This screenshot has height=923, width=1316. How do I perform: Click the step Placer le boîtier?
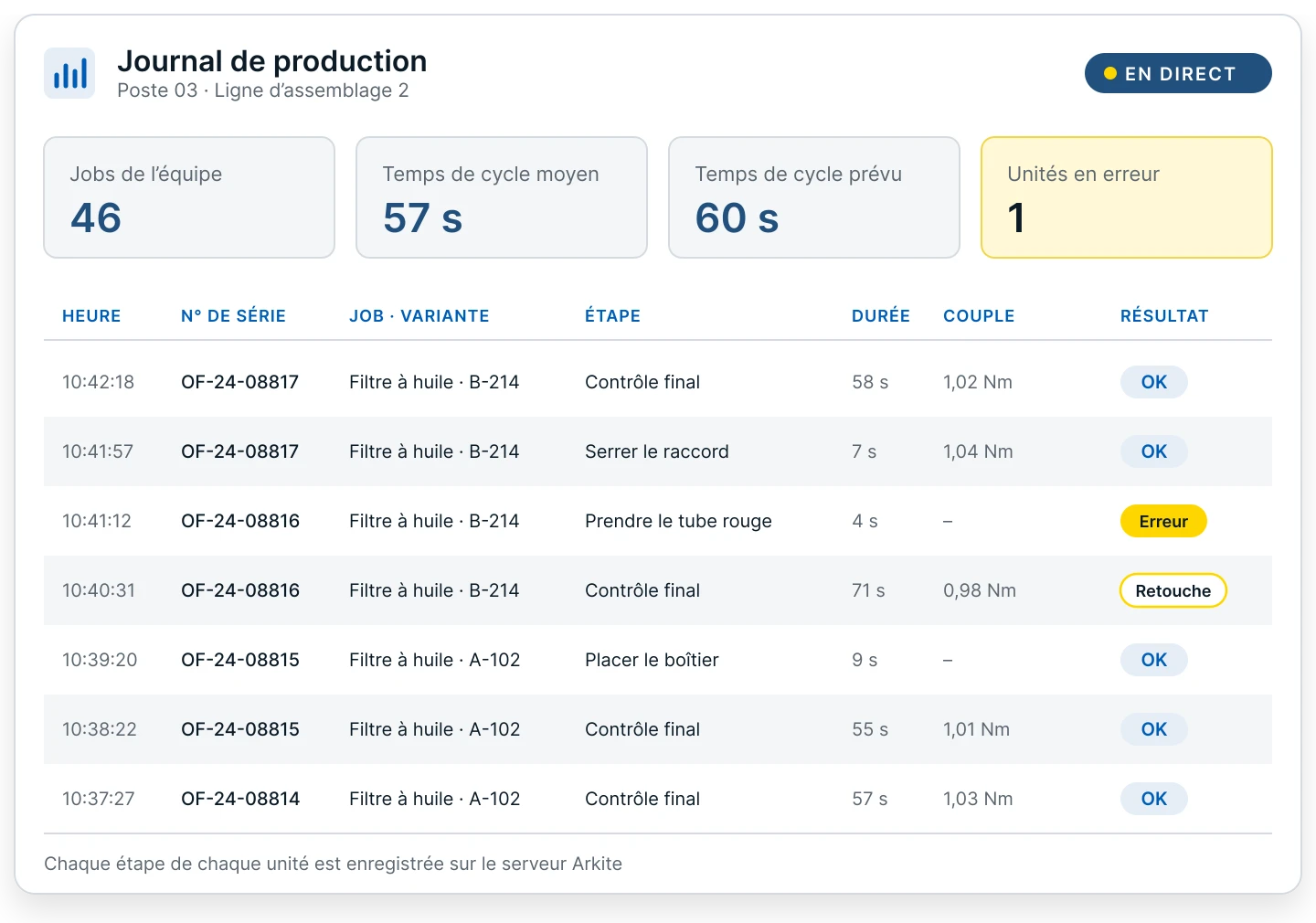[x=652, y=660]
